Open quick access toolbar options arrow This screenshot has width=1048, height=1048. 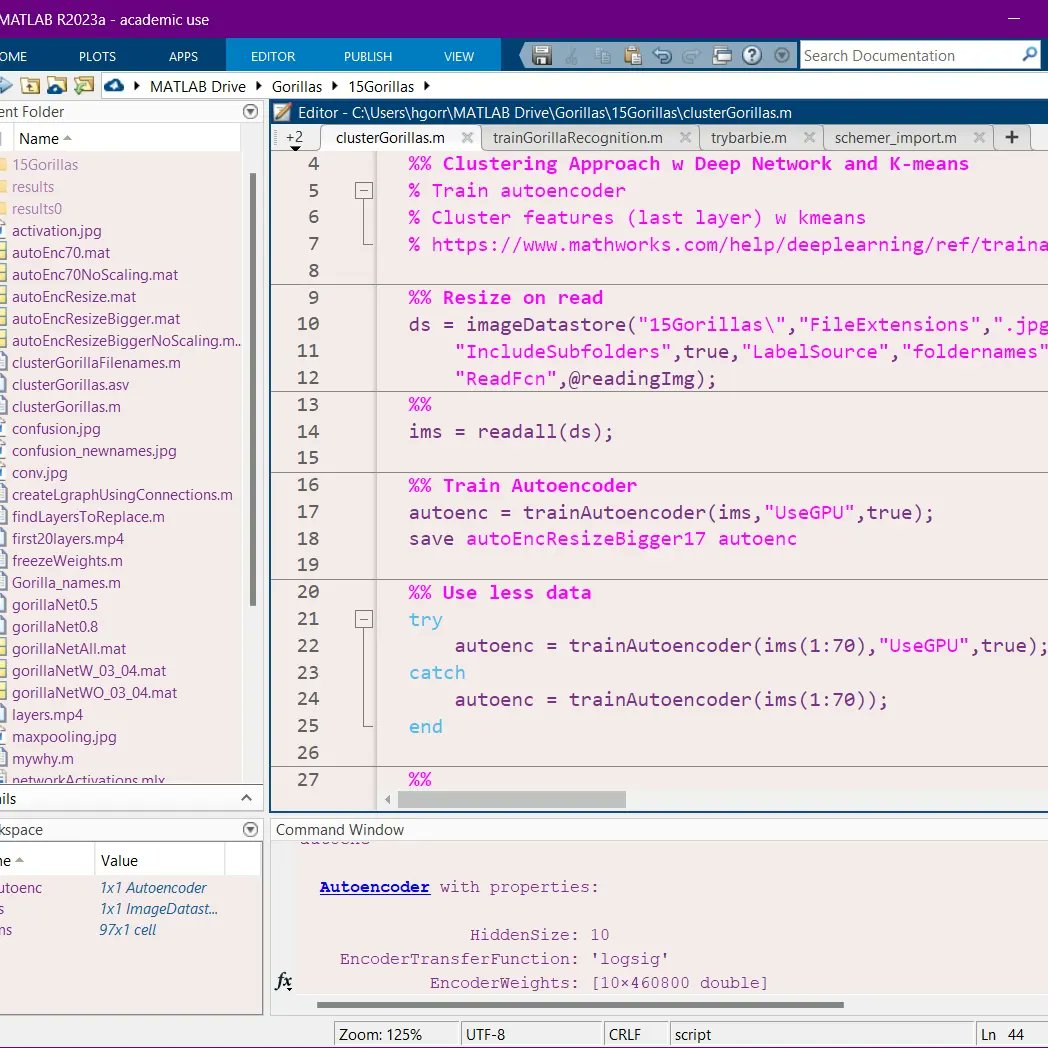pos(781,55)
